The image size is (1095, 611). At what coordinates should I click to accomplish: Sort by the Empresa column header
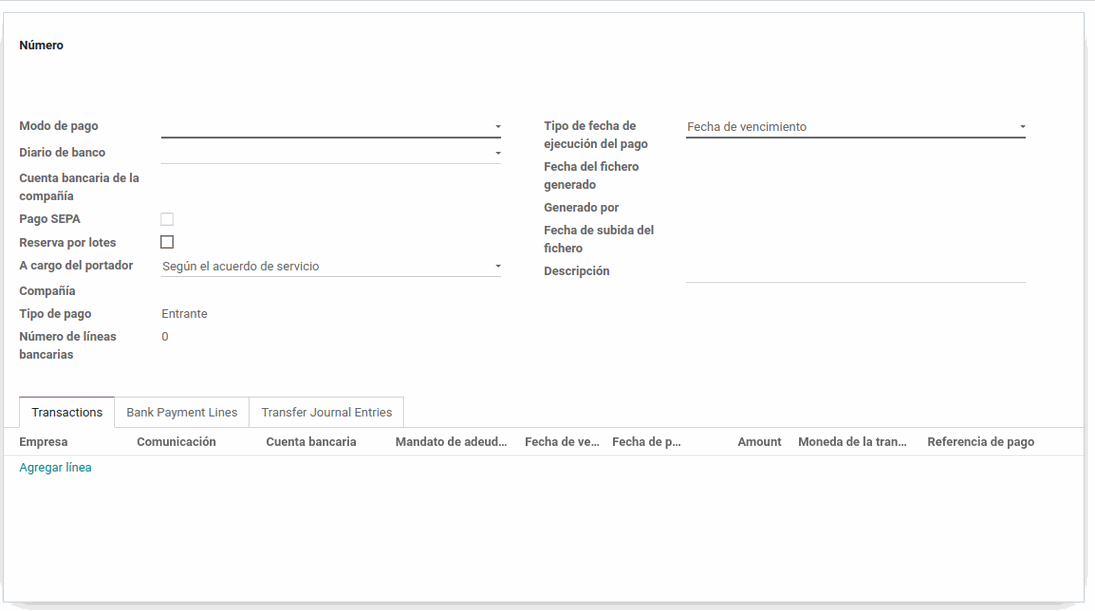click(44, 442)
